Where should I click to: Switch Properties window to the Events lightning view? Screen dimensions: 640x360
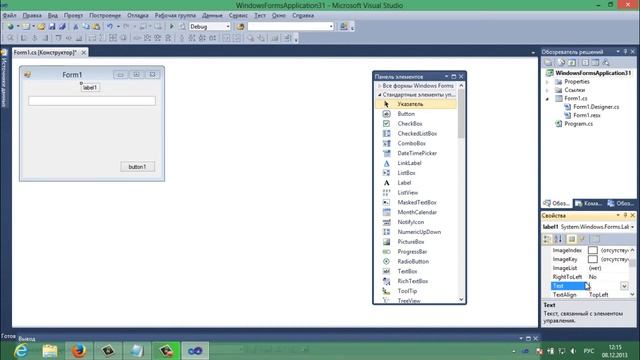click(582, 239)
